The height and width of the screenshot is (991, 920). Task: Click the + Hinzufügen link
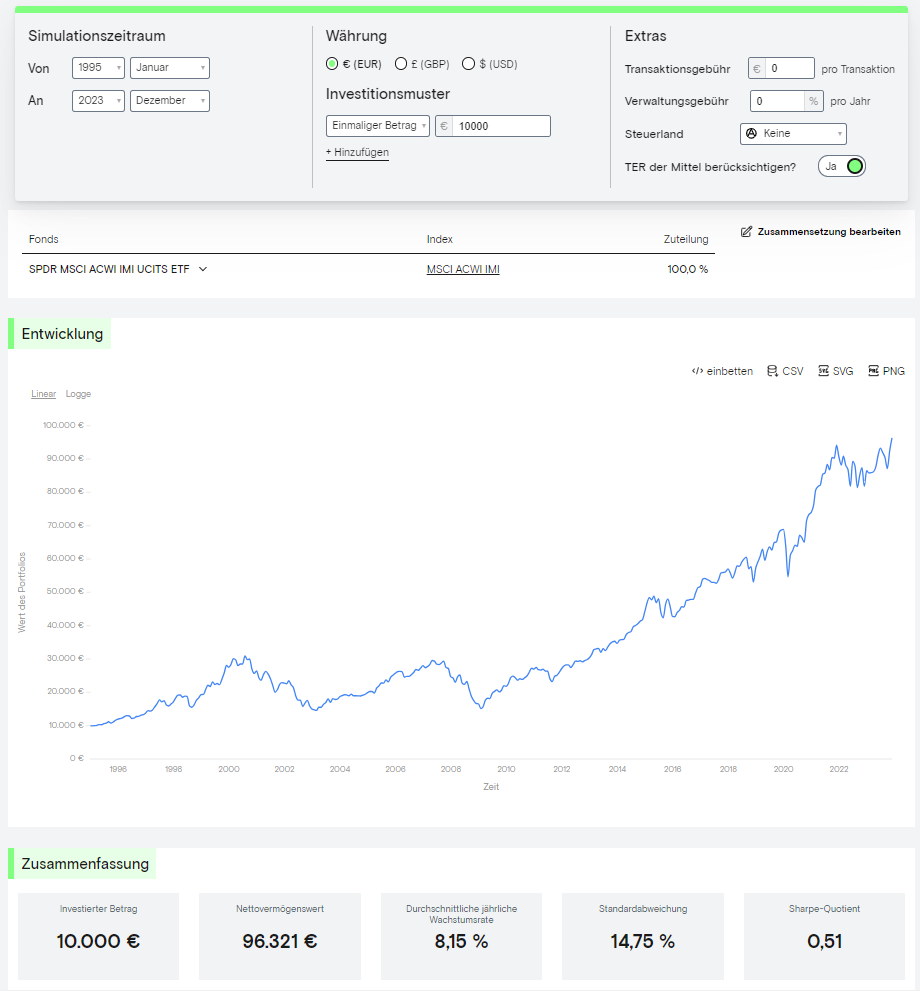coord(357,153)
